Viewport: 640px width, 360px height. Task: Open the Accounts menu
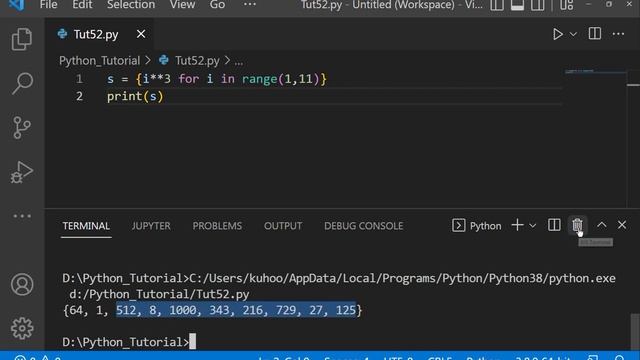22,284
